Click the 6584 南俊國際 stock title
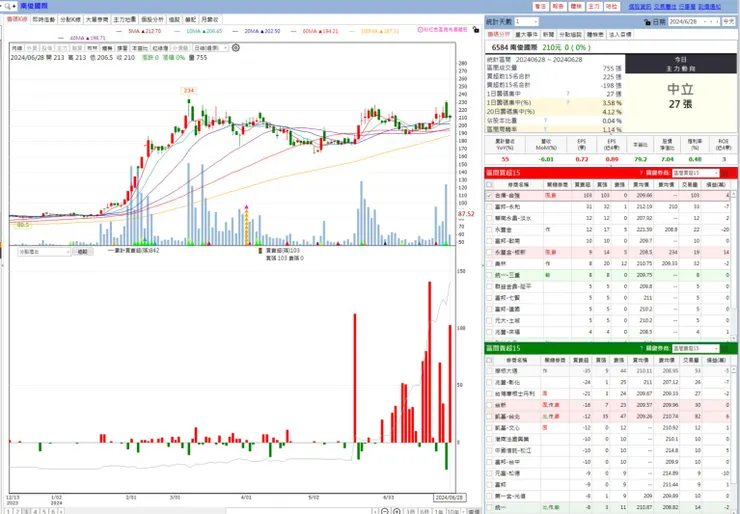740x514 pixels. [514, 47]
